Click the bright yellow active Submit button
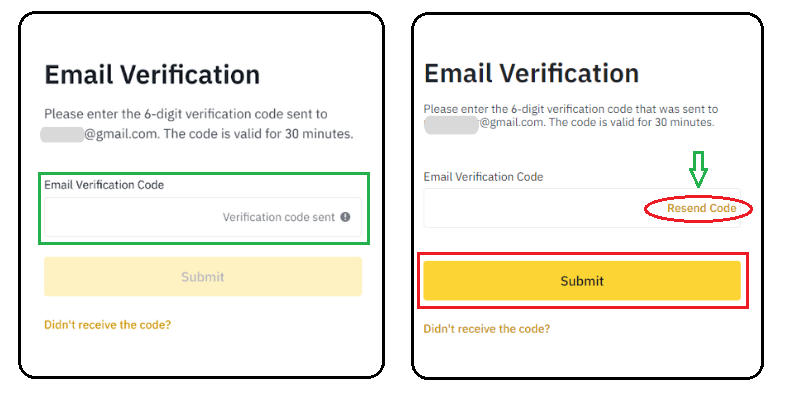The width and height of the screenshot is (800, 400). click(582, 281)
